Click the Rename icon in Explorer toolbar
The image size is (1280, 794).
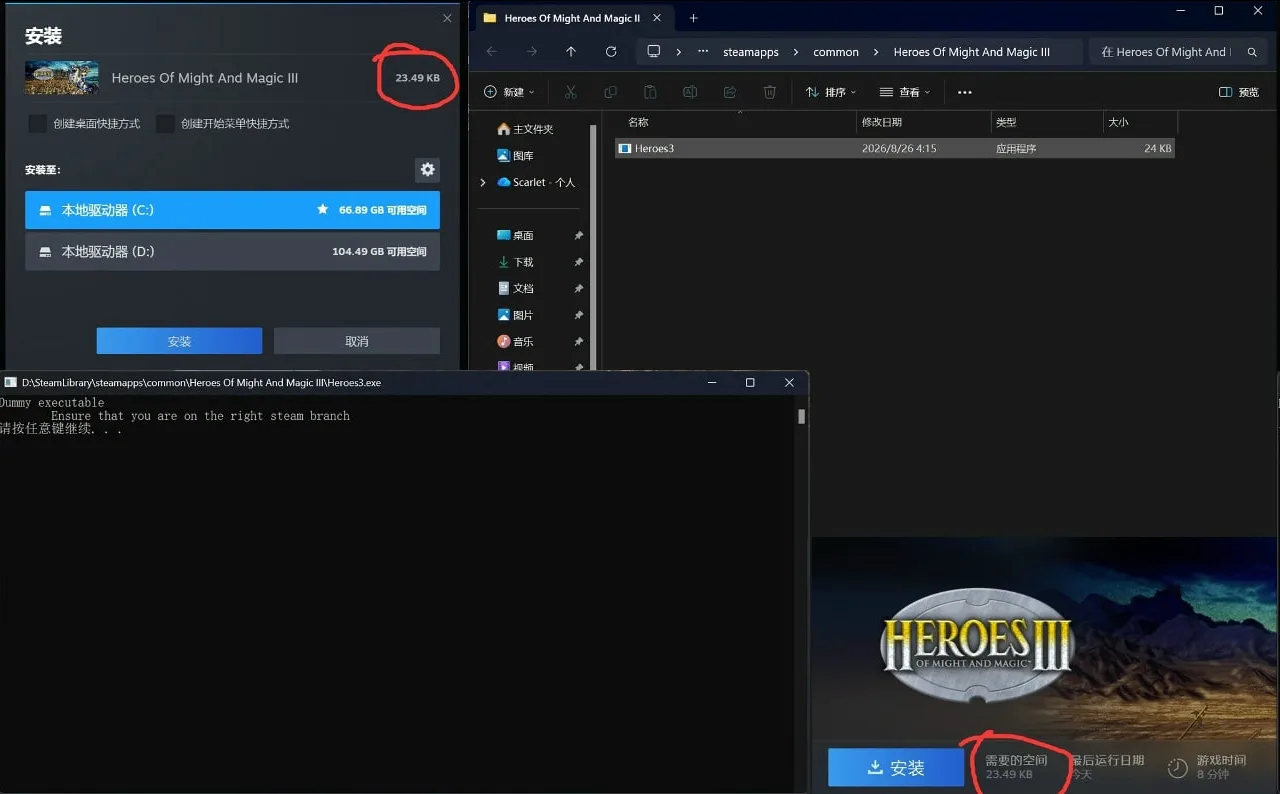click(690, 92)
